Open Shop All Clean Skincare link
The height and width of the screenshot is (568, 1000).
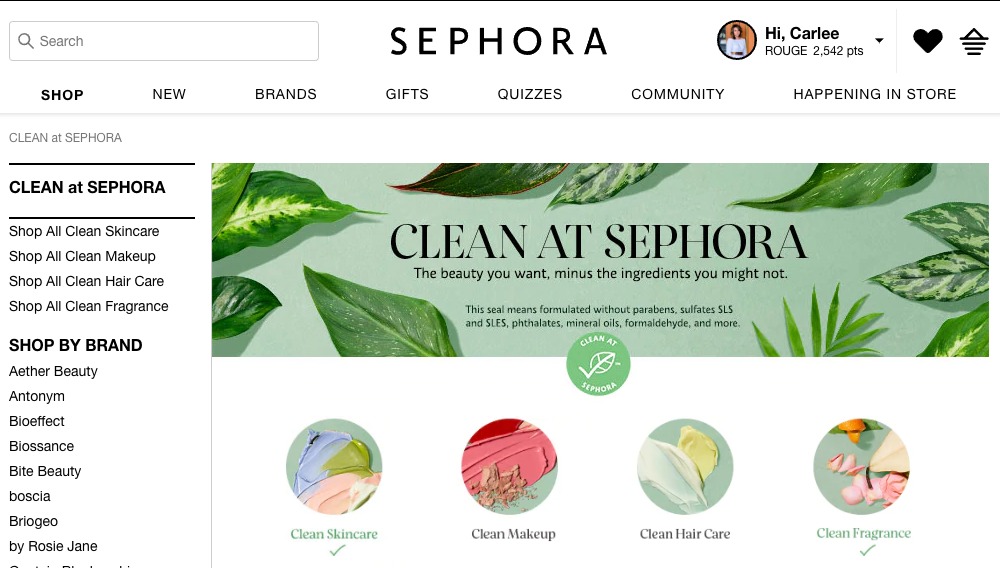(84, 231)
